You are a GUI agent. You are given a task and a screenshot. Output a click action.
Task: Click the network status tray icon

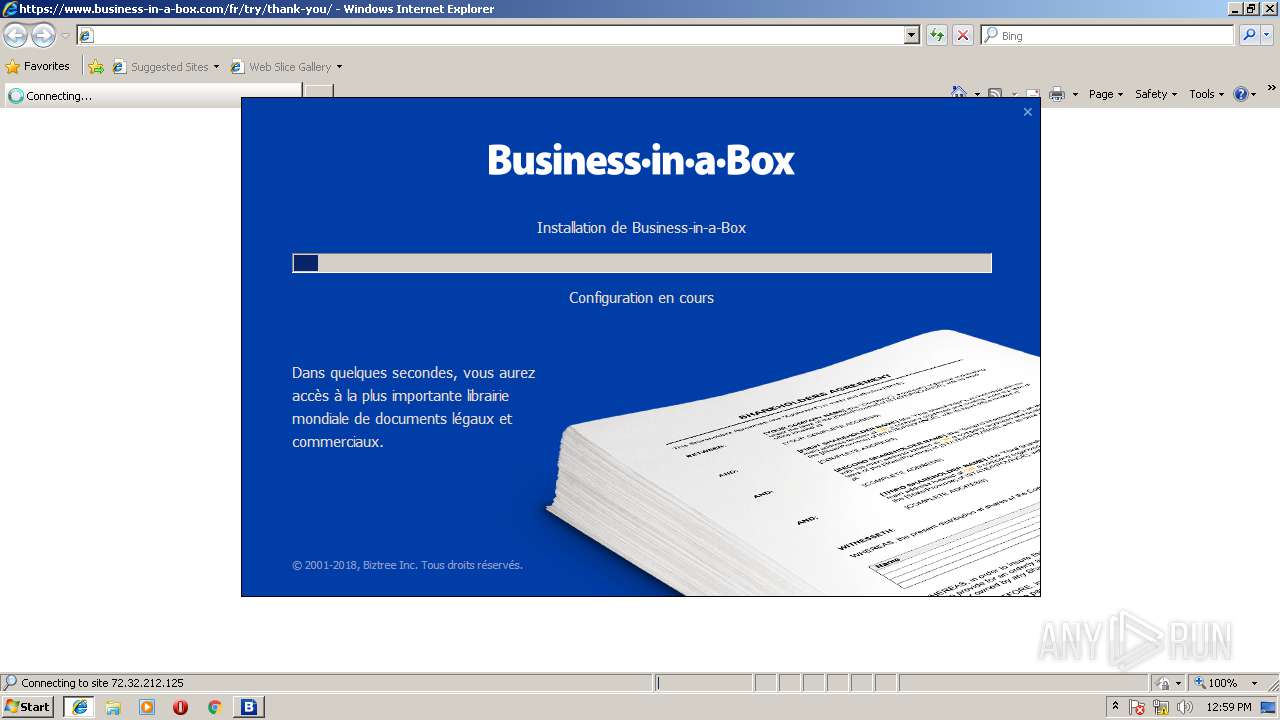point(1161,707)
